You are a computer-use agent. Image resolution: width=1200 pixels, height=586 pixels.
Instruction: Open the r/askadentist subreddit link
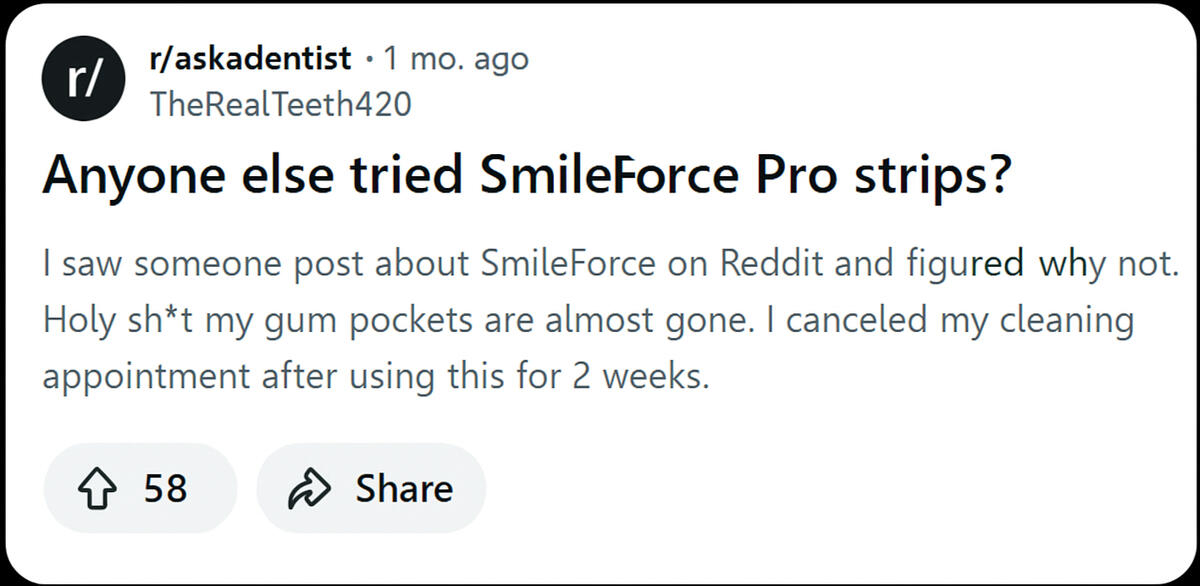coord(248,59)
